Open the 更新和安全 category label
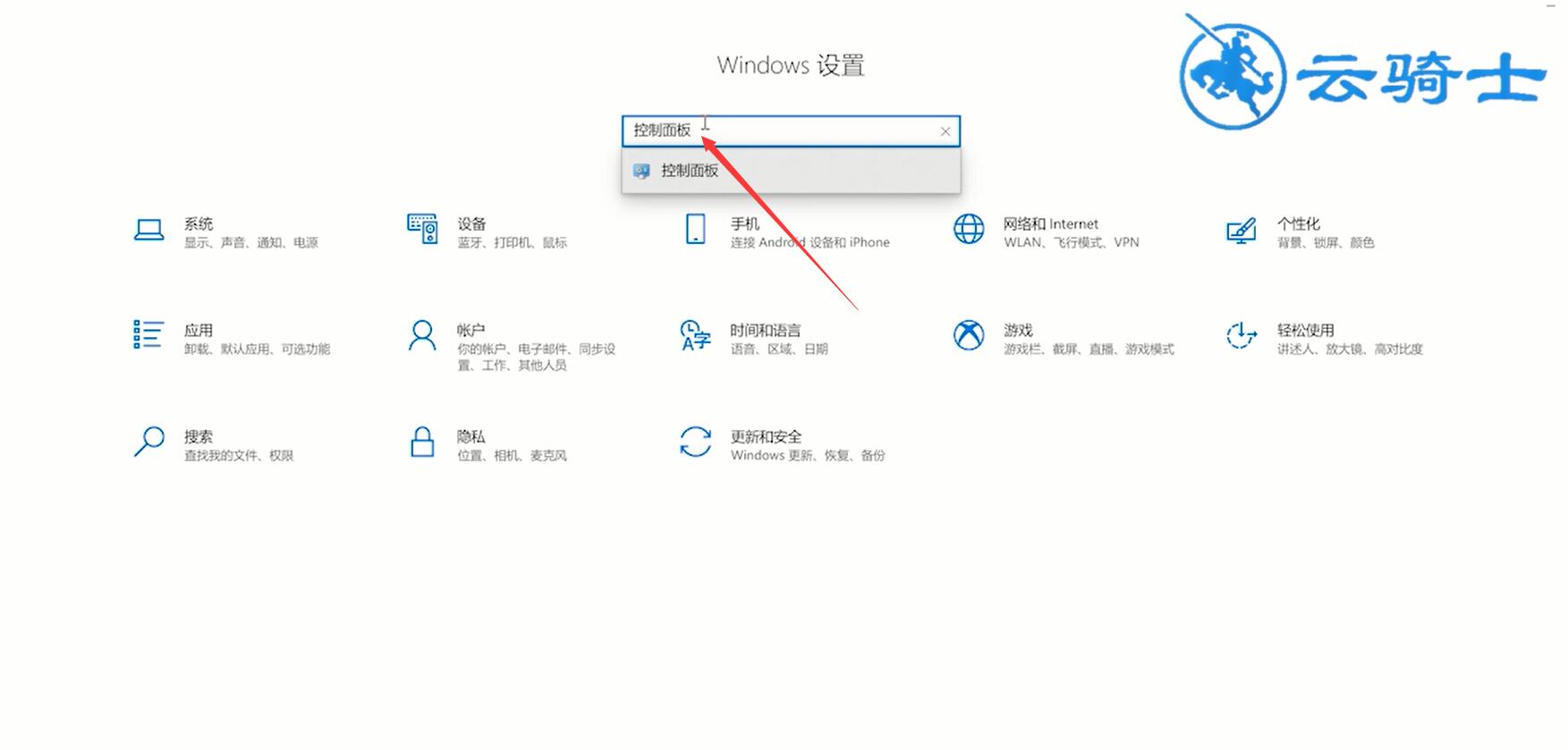1568x750 pixels. (766, 436)
